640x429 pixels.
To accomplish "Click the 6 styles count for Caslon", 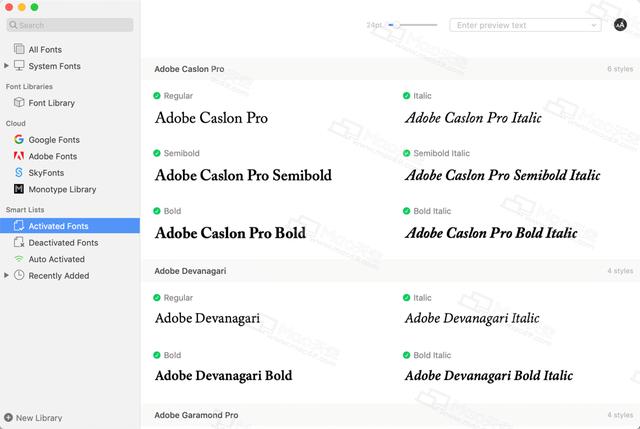I will 620,69.
